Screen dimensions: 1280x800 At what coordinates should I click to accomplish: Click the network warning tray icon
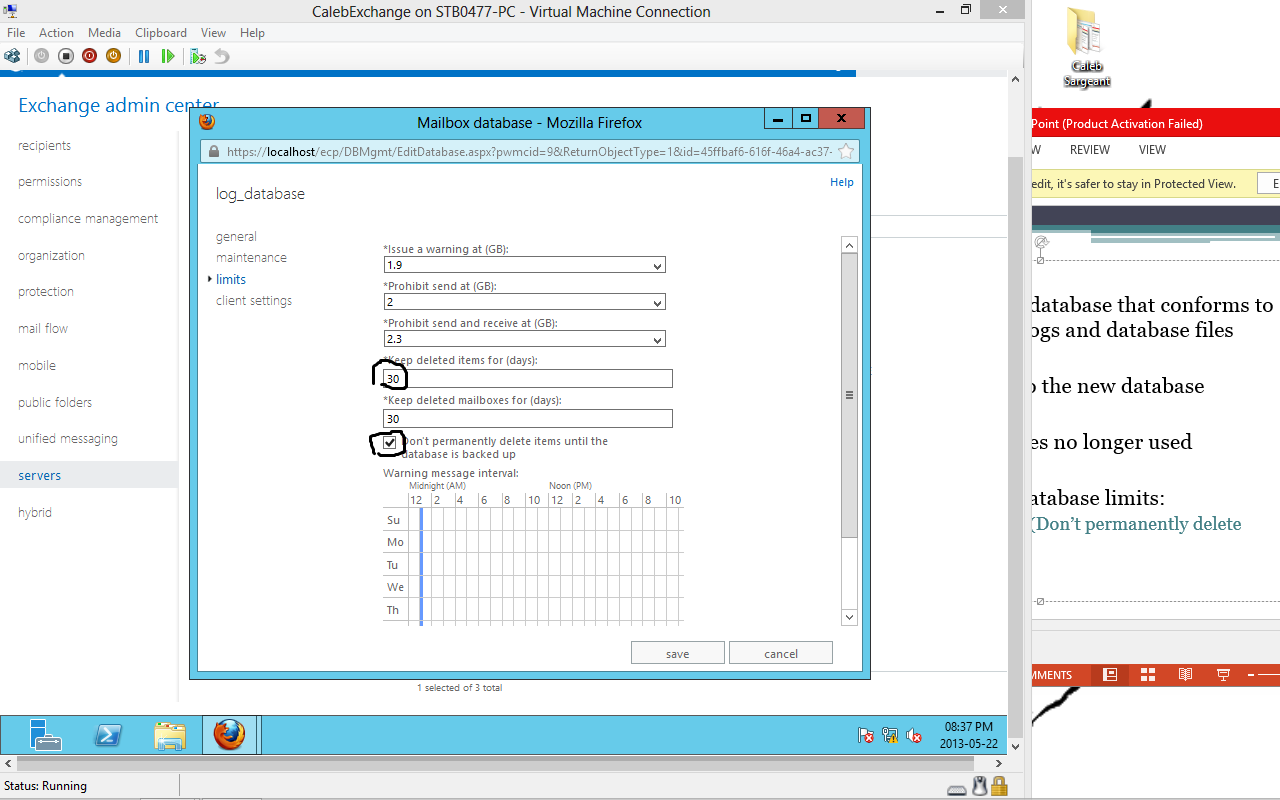(x=890, y=735)
